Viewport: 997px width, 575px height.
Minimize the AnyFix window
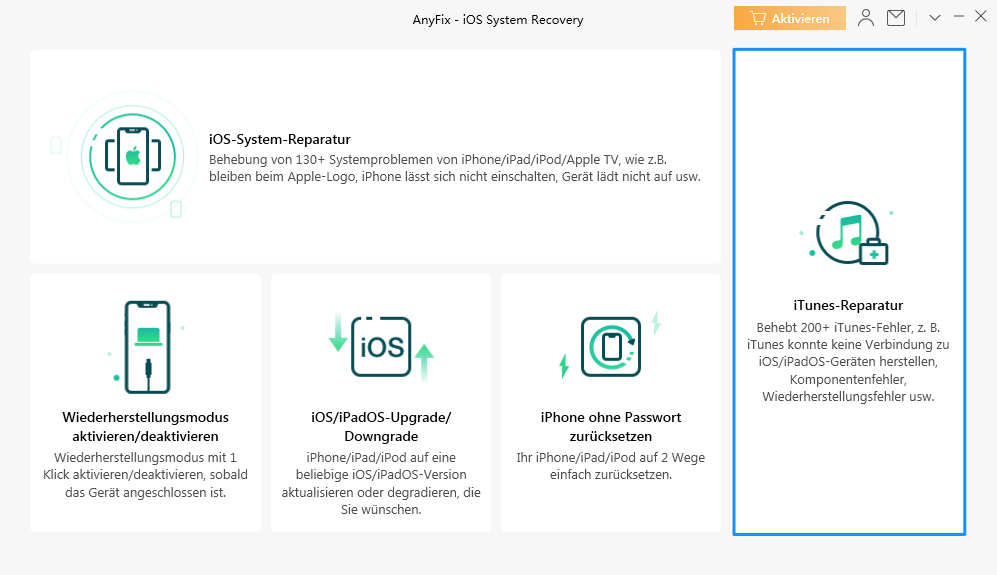(x=959, y=17)
